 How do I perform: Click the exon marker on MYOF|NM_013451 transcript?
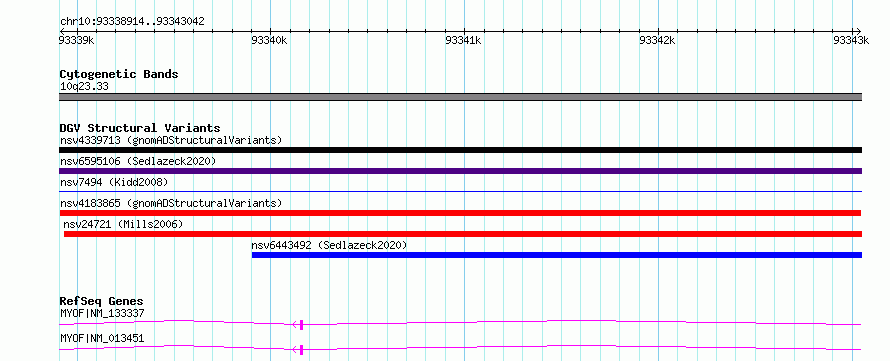tap(301, 350)
